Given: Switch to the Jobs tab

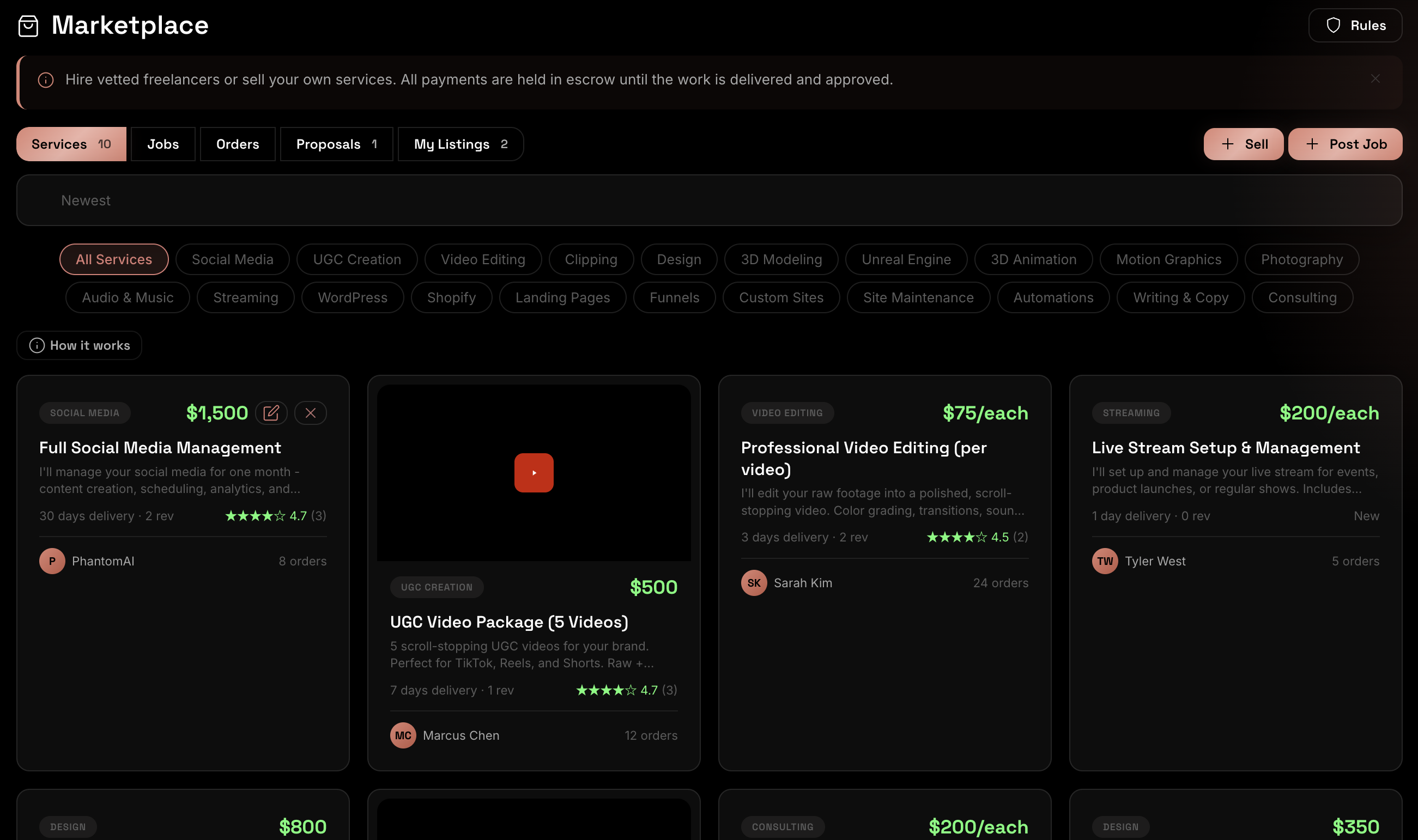Looking at the screenshot, I should [162, 144].
